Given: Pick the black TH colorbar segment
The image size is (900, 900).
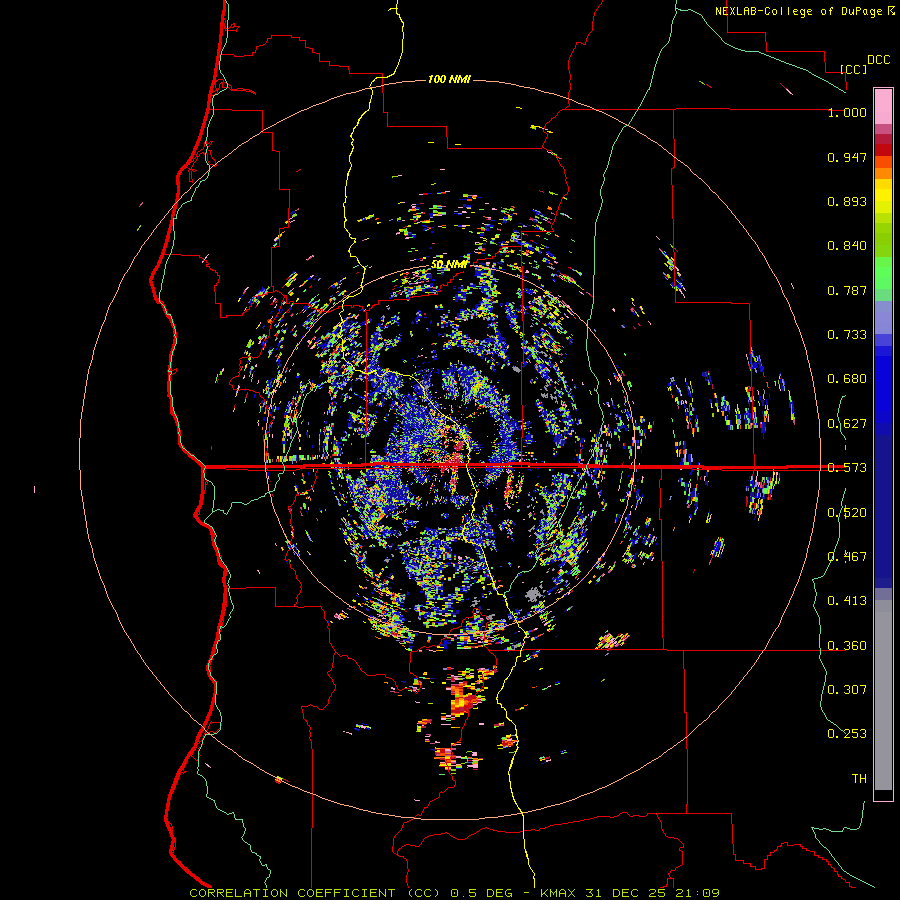Looking at the screenshot, I should [883, 794].
